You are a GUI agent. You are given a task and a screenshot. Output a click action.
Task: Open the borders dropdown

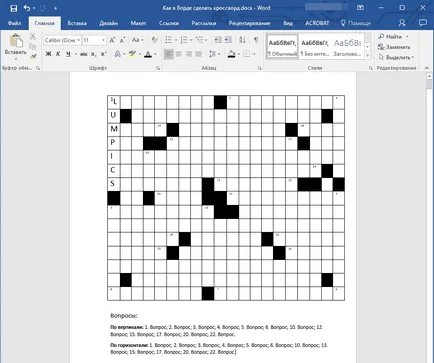click(x=254, y=54)
